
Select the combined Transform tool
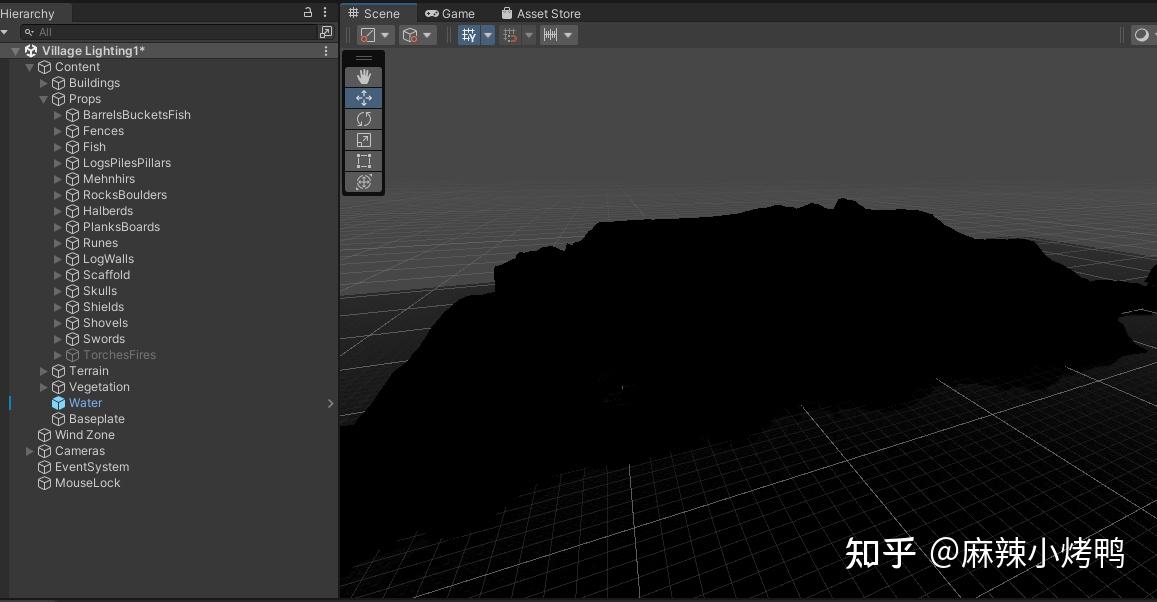point(363,181)
